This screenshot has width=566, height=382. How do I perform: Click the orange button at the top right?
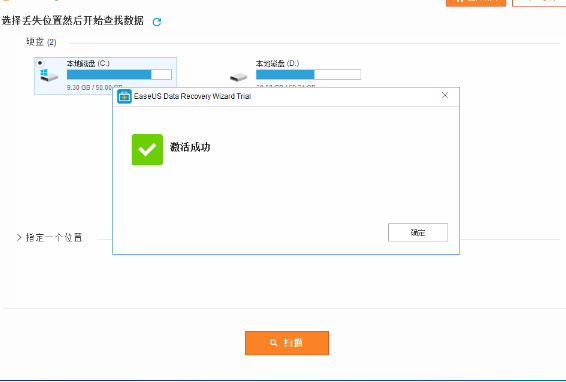coord(476,2)
